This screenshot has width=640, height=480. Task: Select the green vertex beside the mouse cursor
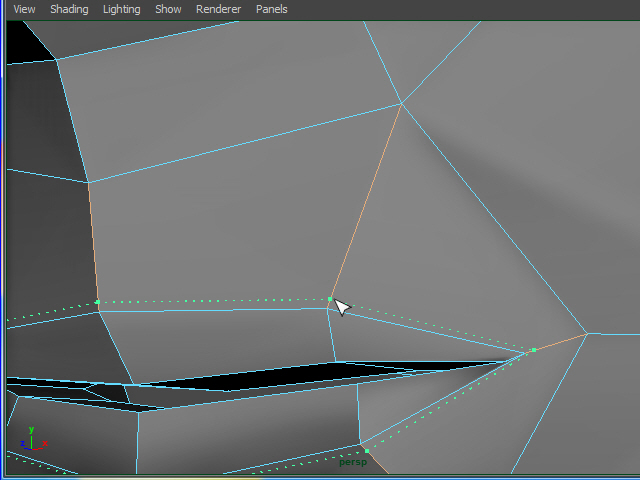click(330, 299)
